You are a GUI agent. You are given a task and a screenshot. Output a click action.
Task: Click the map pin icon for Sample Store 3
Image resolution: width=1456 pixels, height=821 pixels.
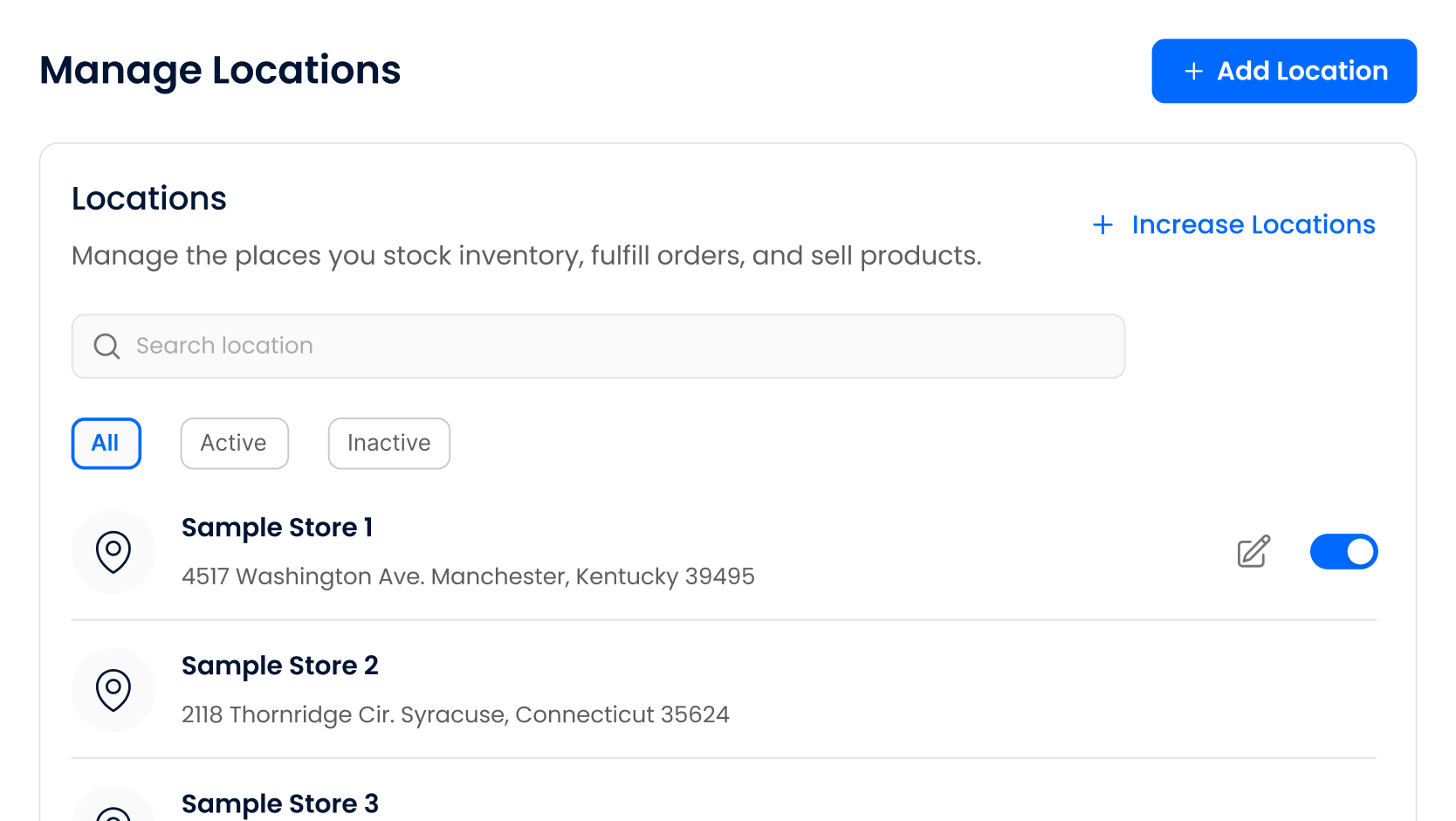113,812
